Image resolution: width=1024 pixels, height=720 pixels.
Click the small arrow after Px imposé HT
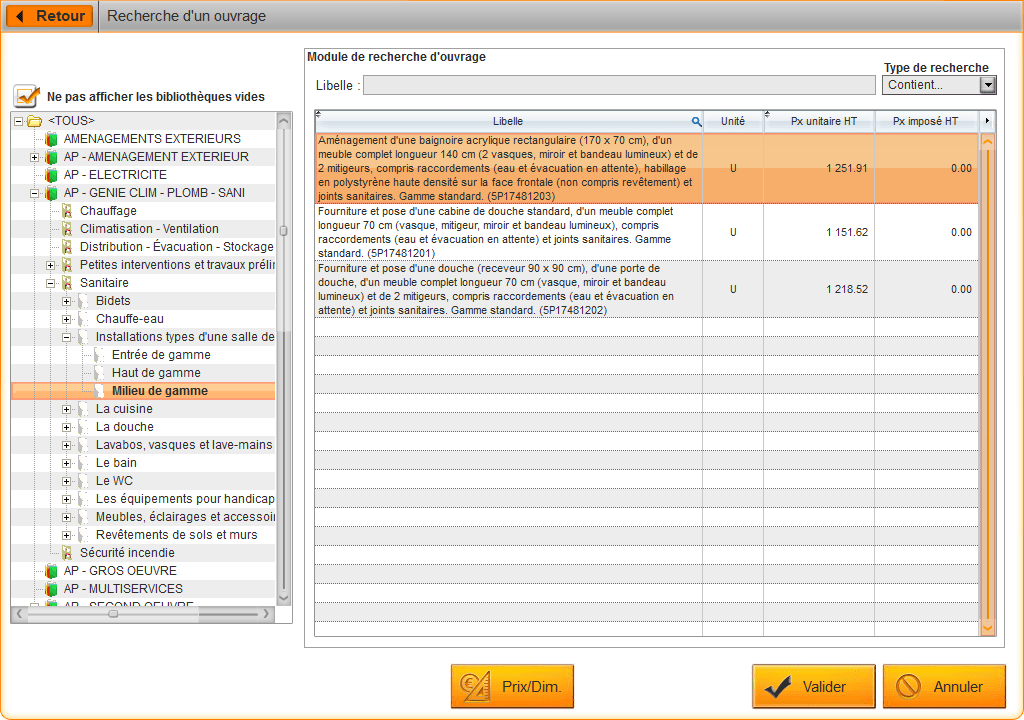[988, 121]
